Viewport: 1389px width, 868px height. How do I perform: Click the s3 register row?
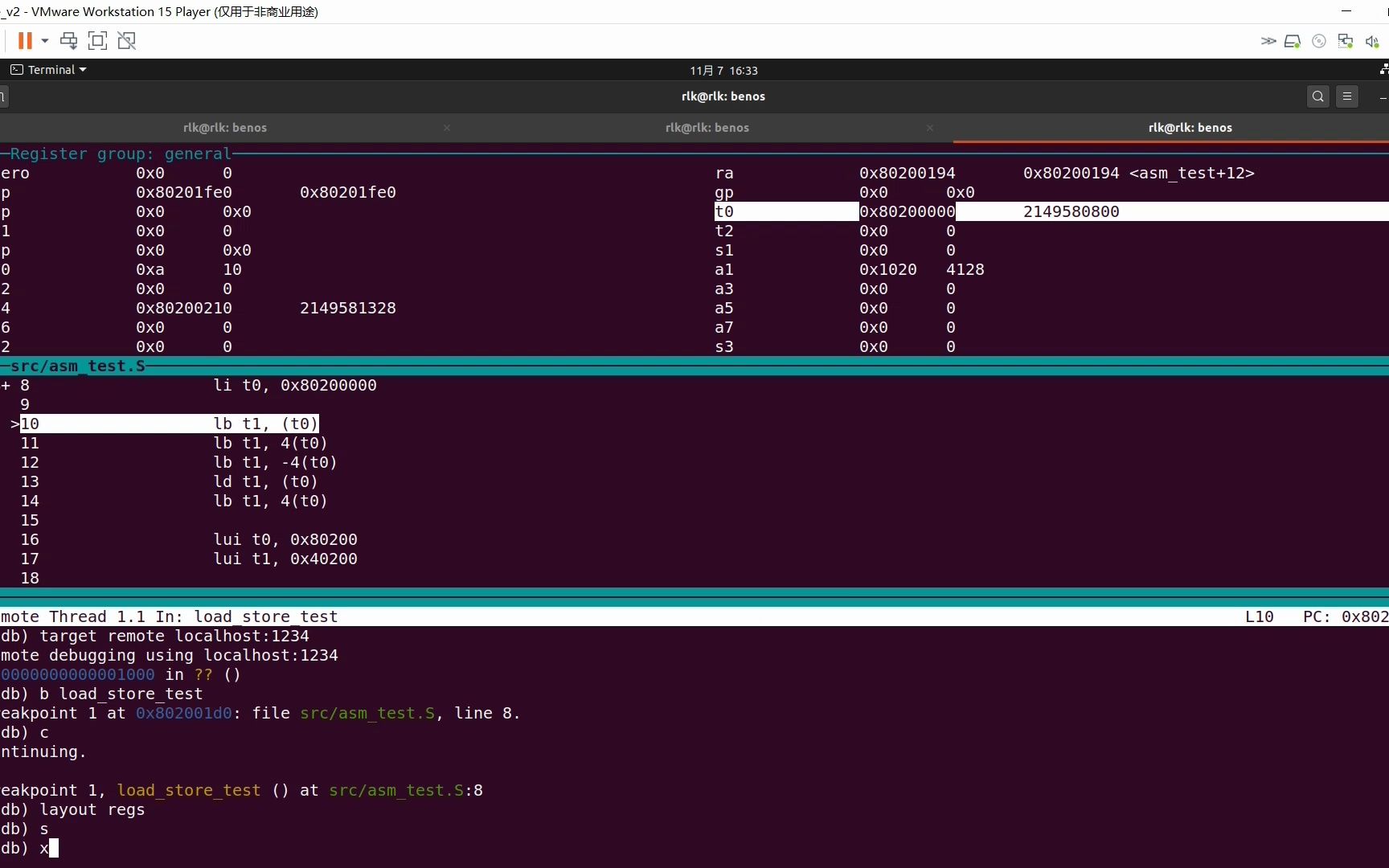point(836,346)
